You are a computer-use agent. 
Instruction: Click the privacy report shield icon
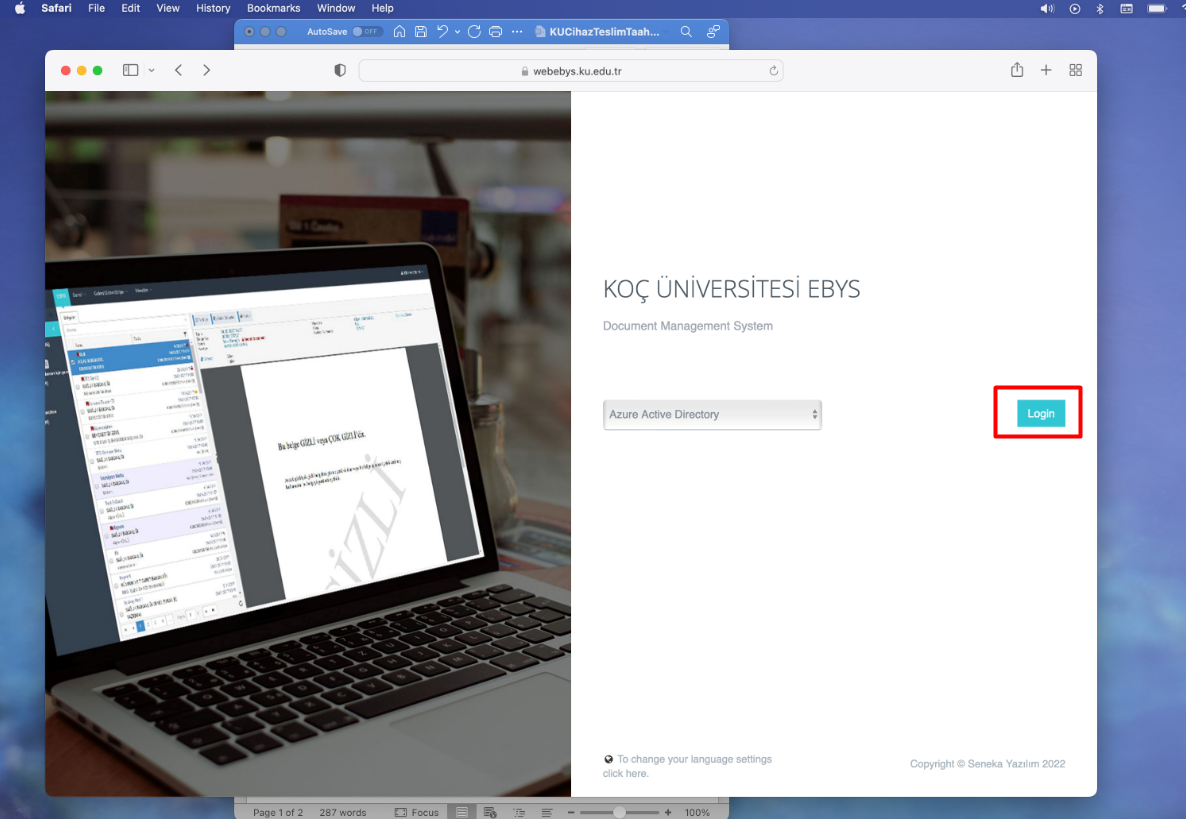340,71
